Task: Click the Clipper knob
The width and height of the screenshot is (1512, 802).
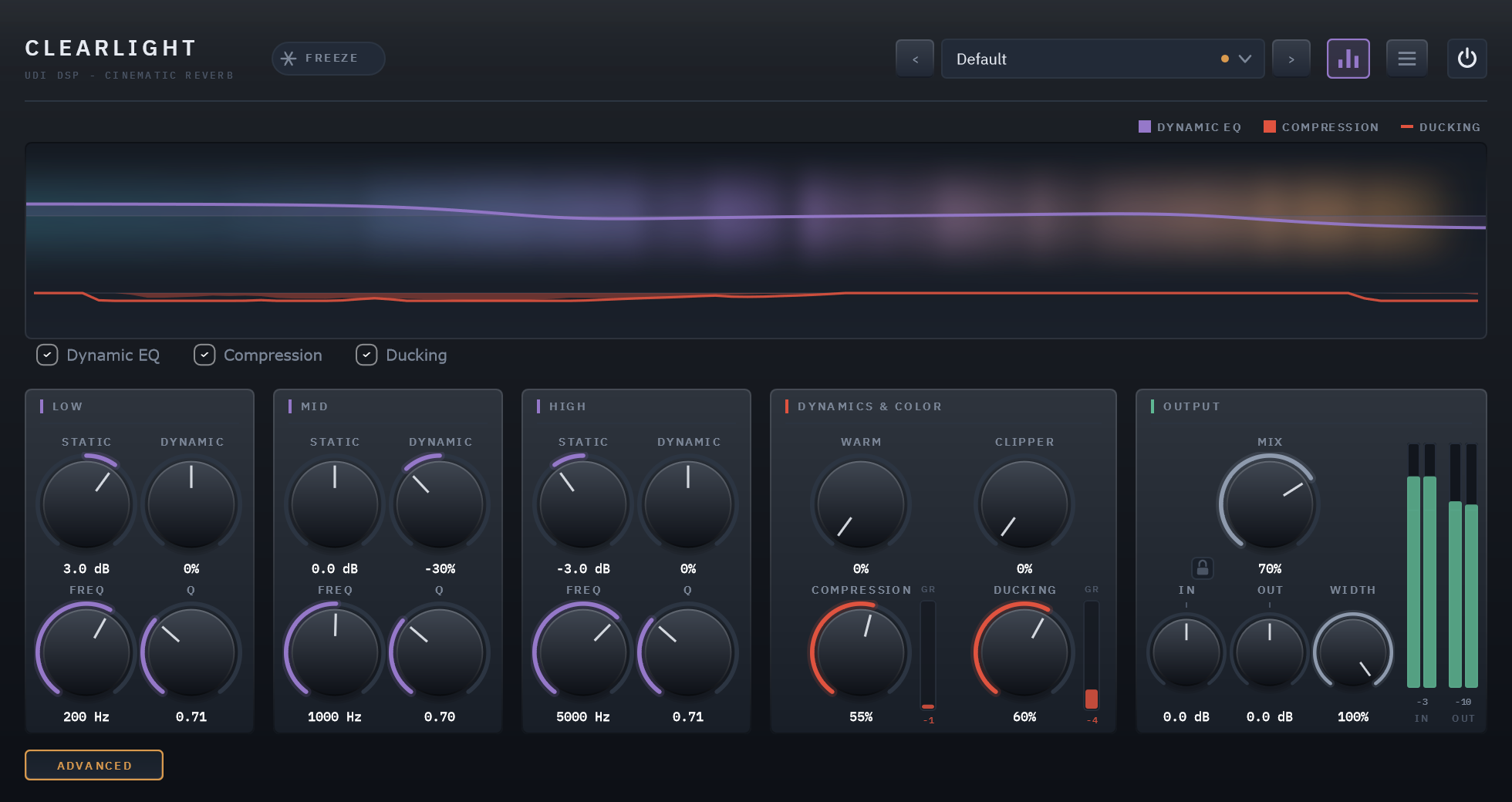Action: 1024,504
